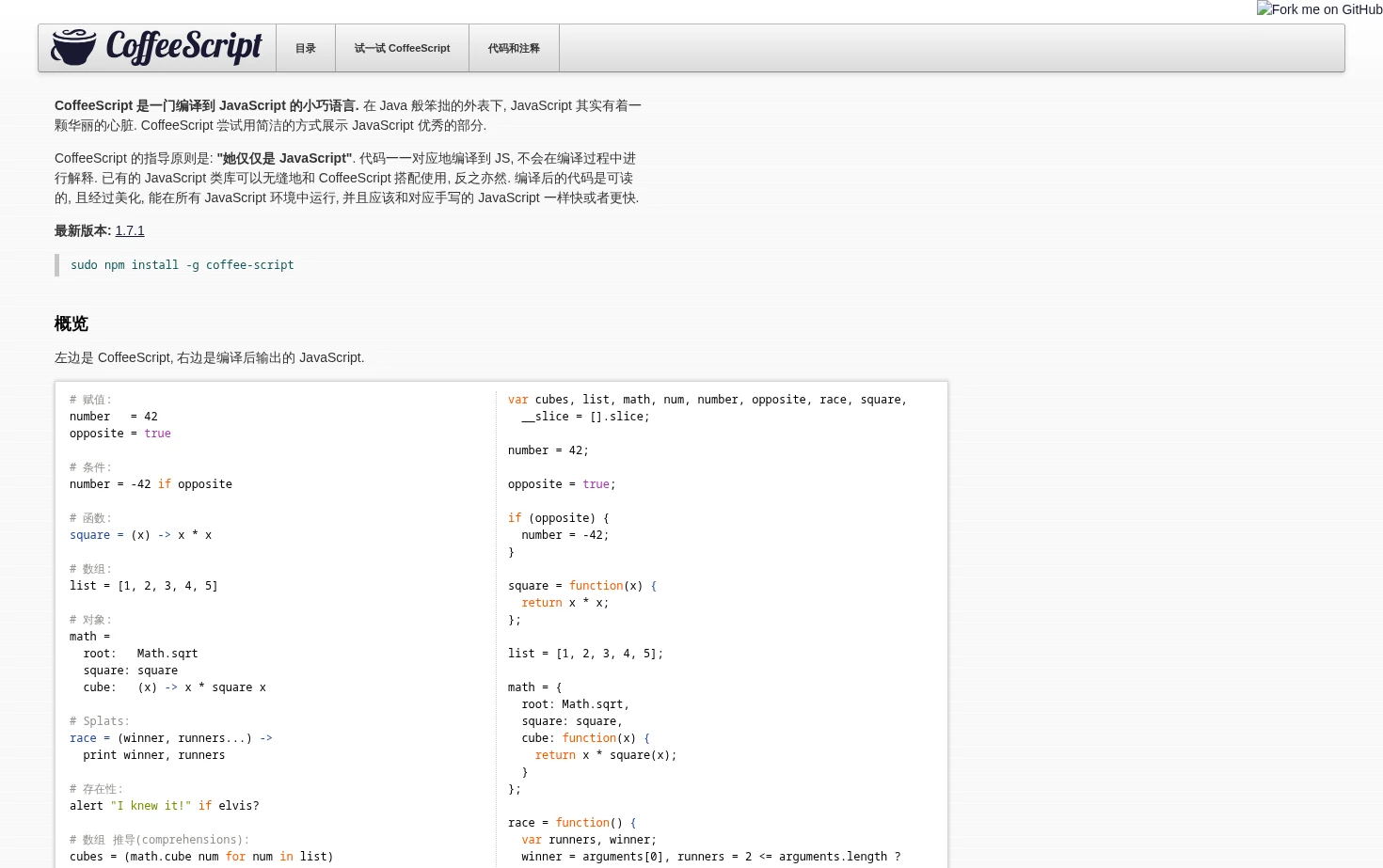Viewport: 1383px width, 868px height.
Task: Select the line "number = -42 if opposite"
Action: [151, 484]
